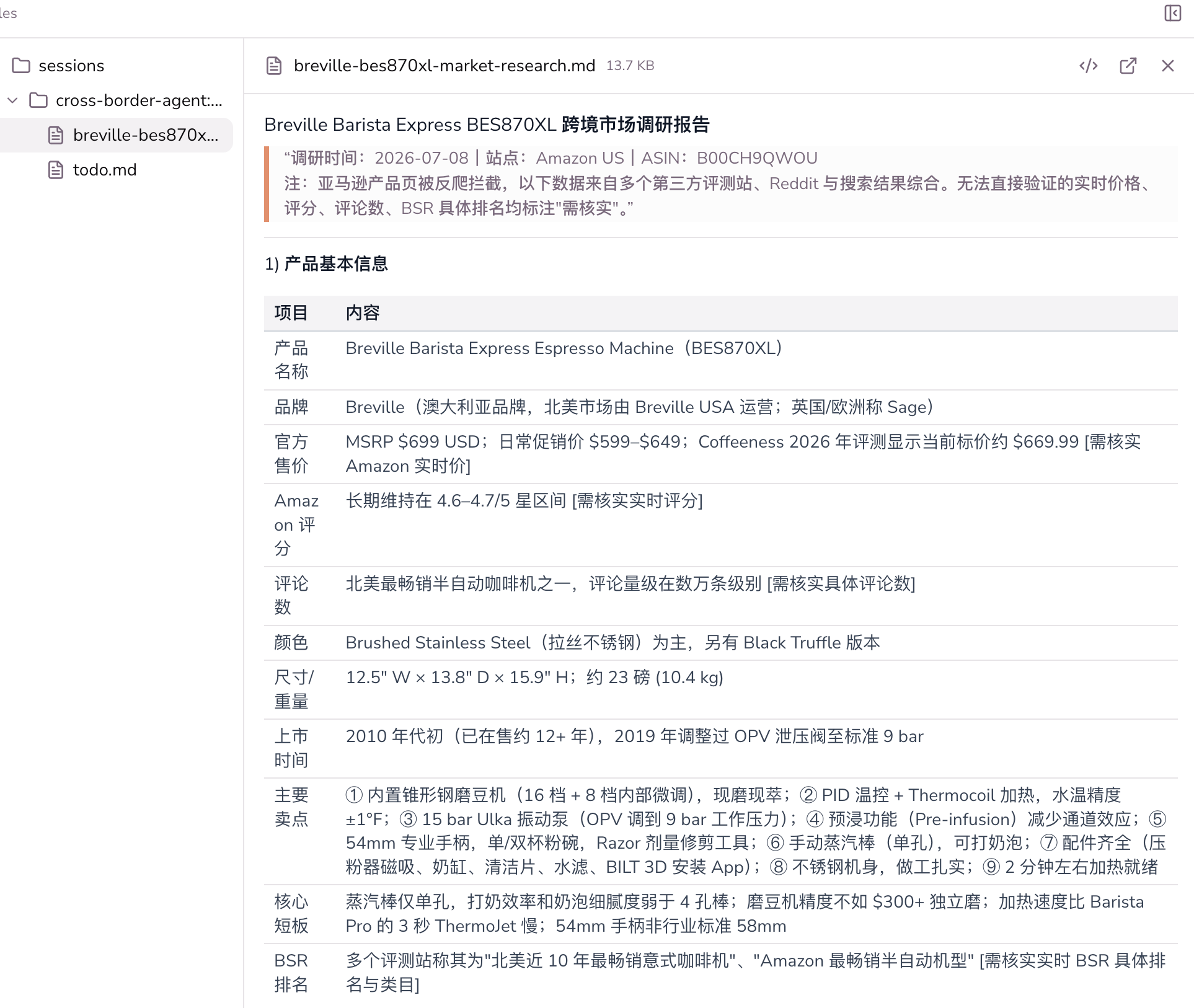Select breville-bes870x file in tree

(x=117, y=135)
